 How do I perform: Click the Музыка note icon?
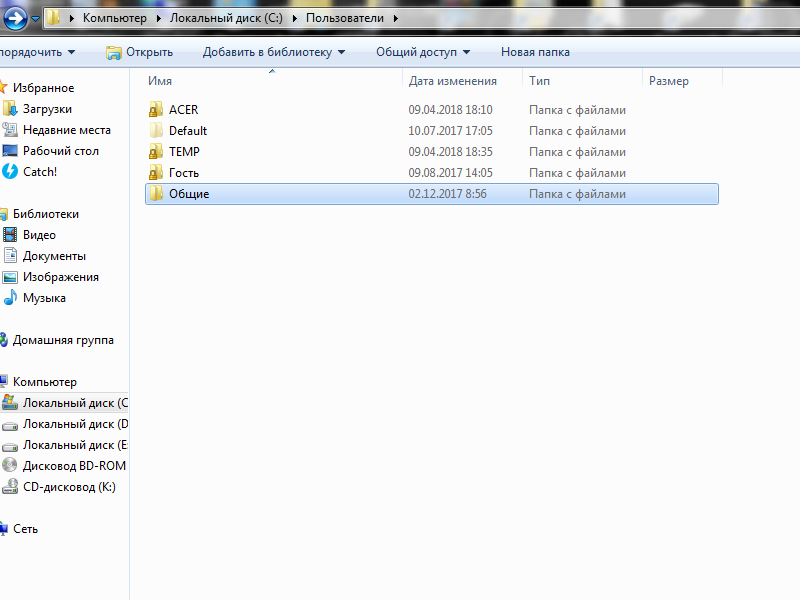(10, 297)
